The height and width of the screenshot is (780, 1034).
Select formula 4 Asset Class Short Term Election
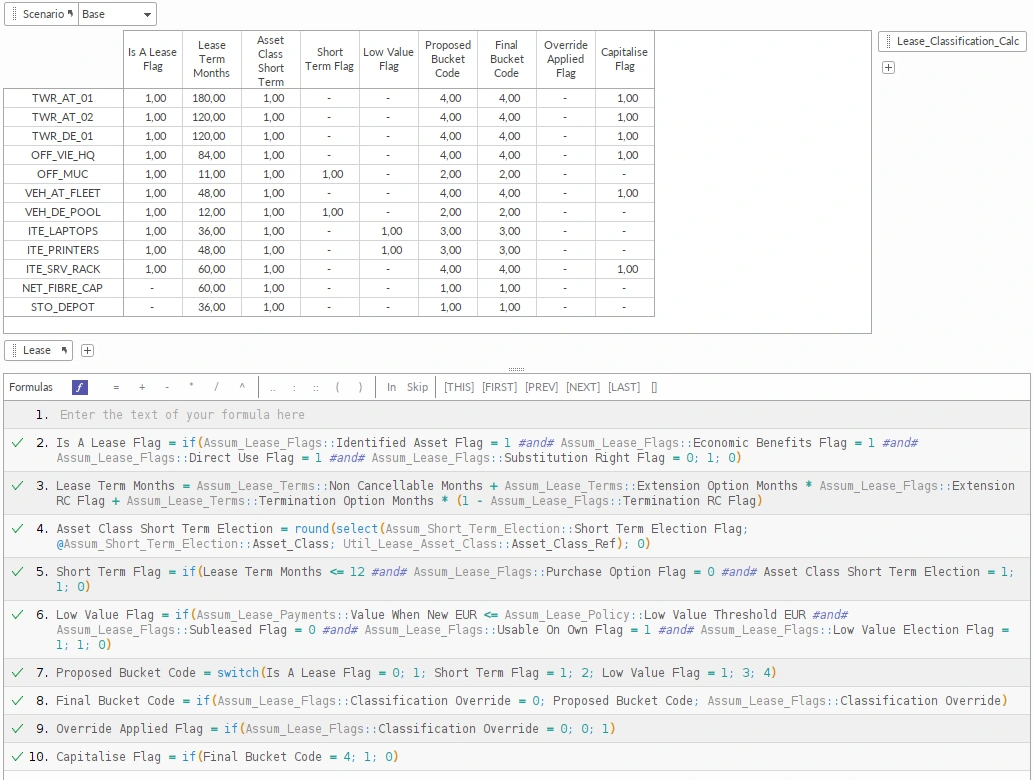[x=517, y=536]
